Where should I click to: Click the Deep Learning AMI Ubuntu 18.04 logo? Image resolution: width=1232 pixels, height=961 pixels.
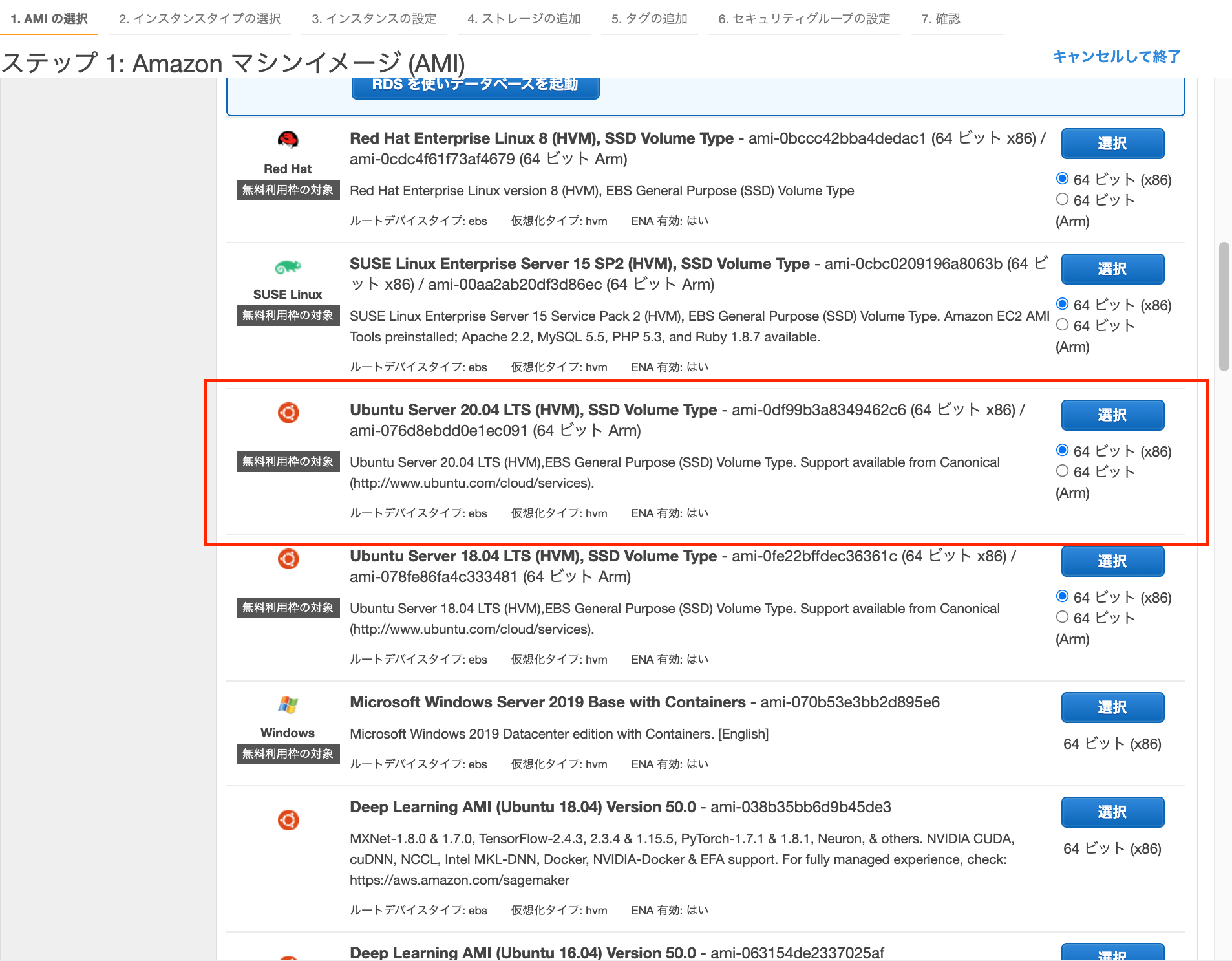coord(288,820)
